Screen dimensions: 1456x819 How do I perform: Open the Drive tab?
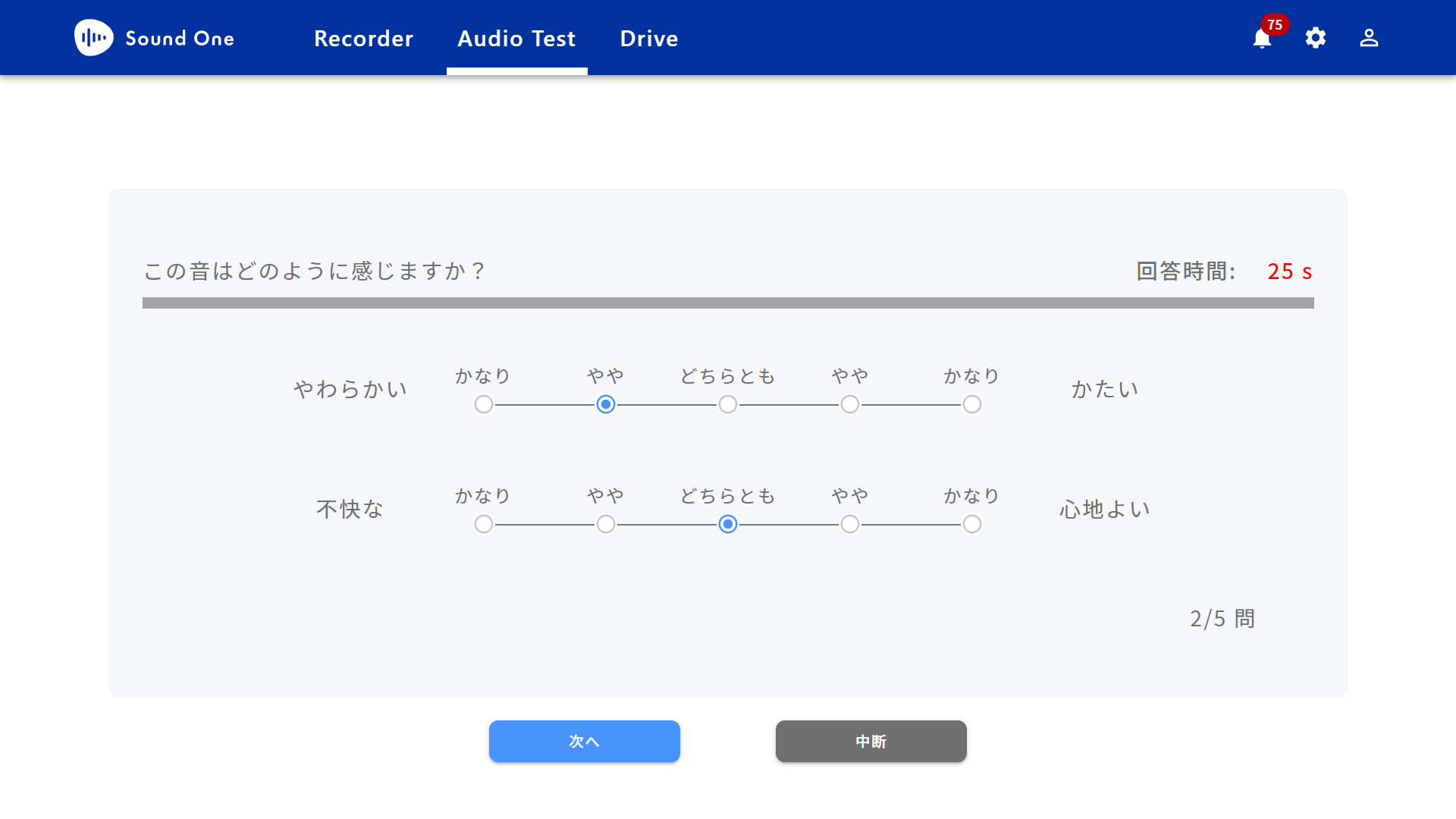[x=649, y=39]
